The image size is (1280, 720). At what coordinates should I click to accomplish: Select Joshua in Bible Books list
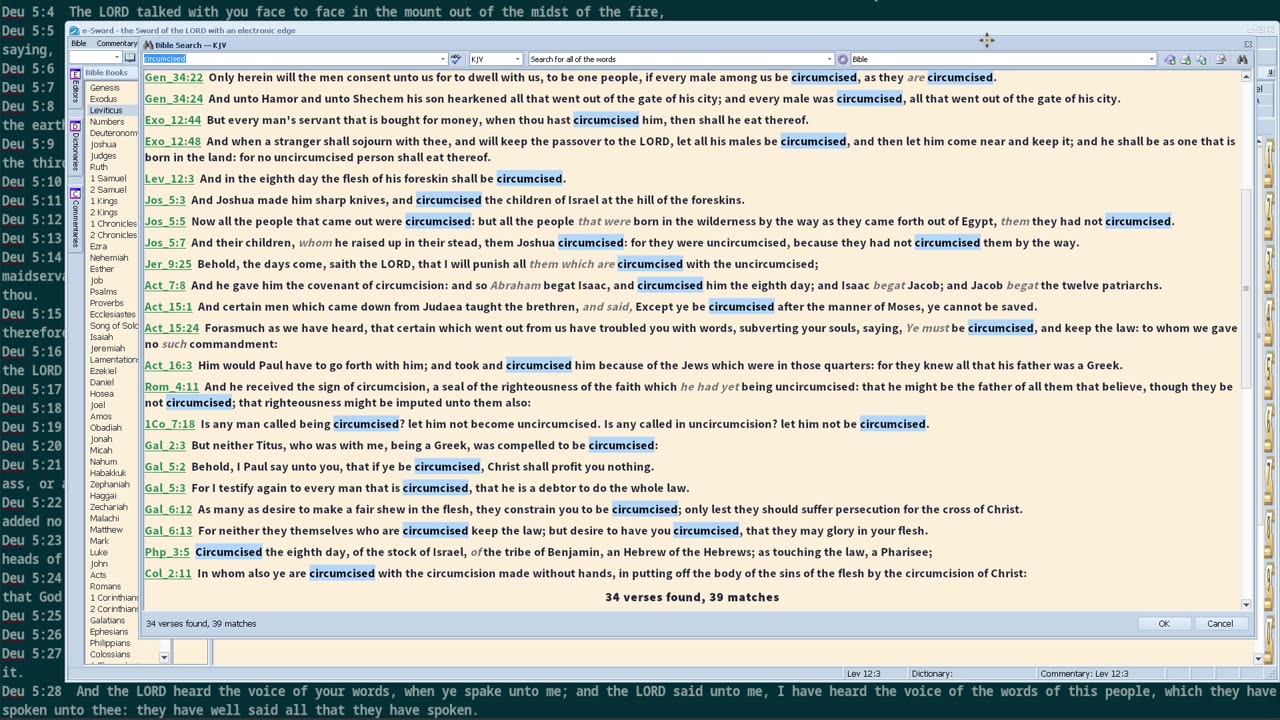point(103,144)
